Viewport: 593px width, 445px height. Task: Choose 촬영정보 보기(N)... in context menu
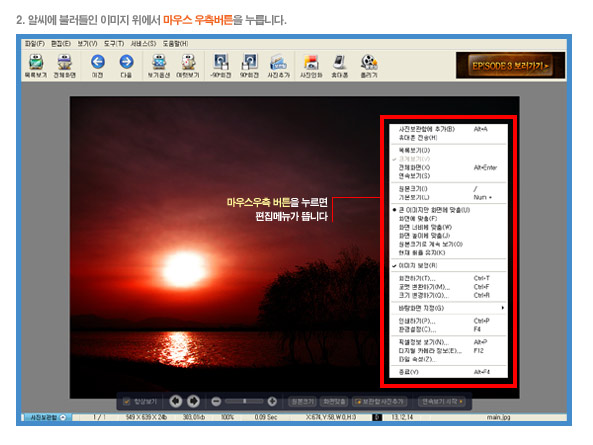coord(448,342)
